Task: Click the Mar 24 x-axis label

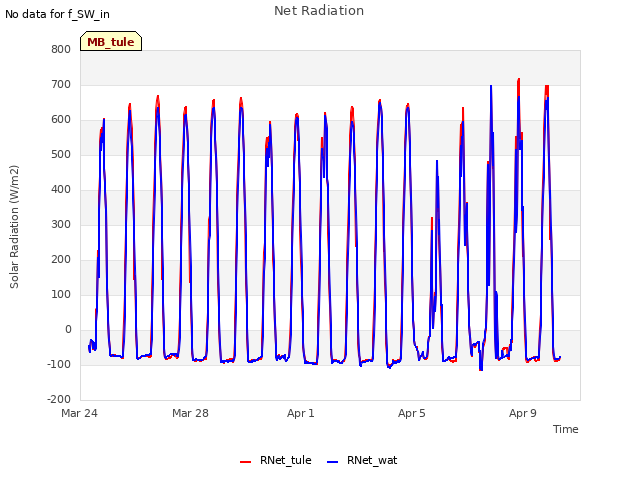Action: coord(80,413)
